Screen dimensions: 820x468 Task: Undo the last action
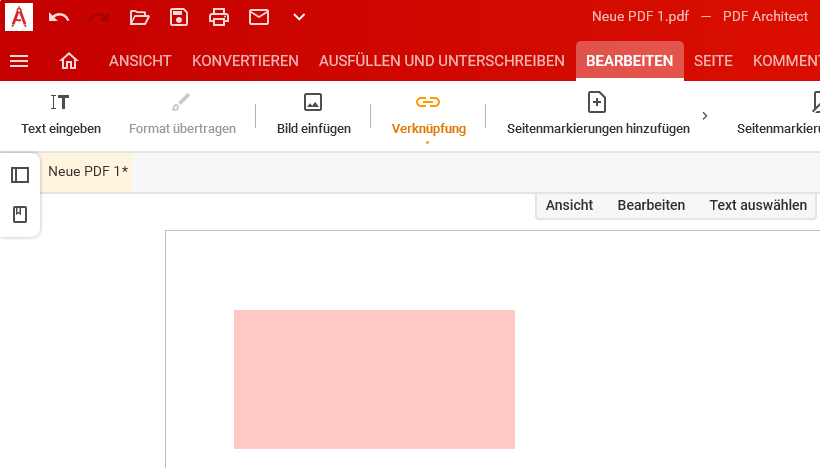[x=59, y=17]
